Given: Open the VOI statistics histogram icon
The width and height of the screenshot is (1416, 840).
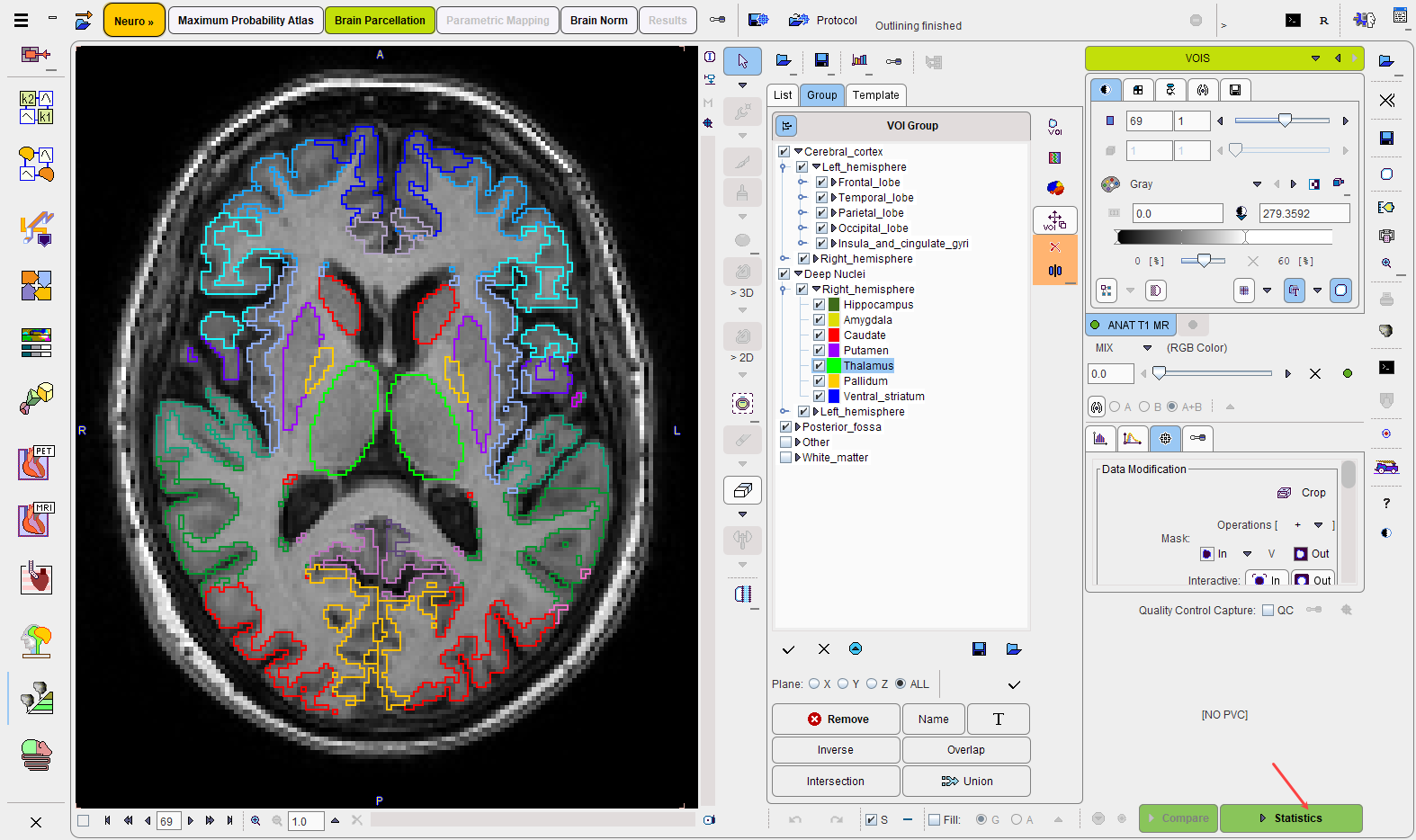Looking at the screenshot, I should coord(859,60).
